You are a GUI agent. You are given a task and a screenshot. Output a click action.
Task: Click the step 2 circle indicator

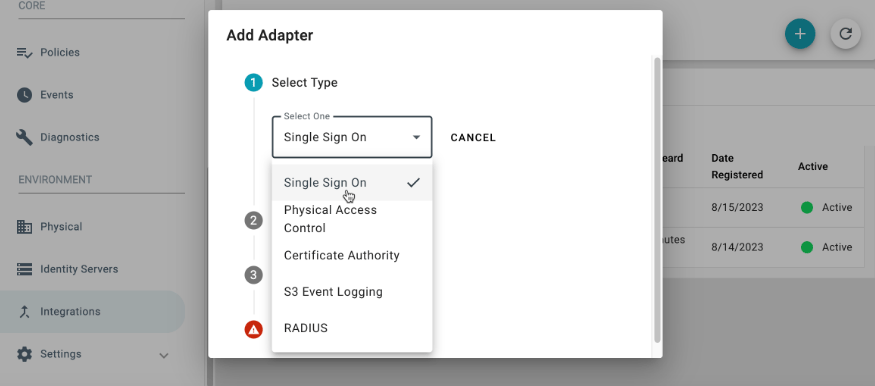253,220
